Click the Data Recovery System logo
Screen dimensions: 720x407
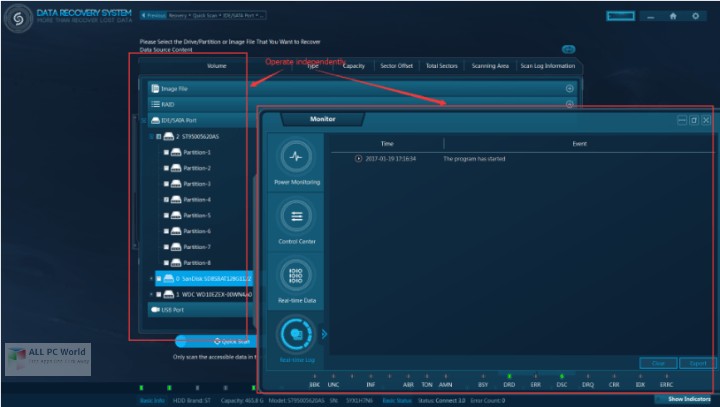(18, 18)
